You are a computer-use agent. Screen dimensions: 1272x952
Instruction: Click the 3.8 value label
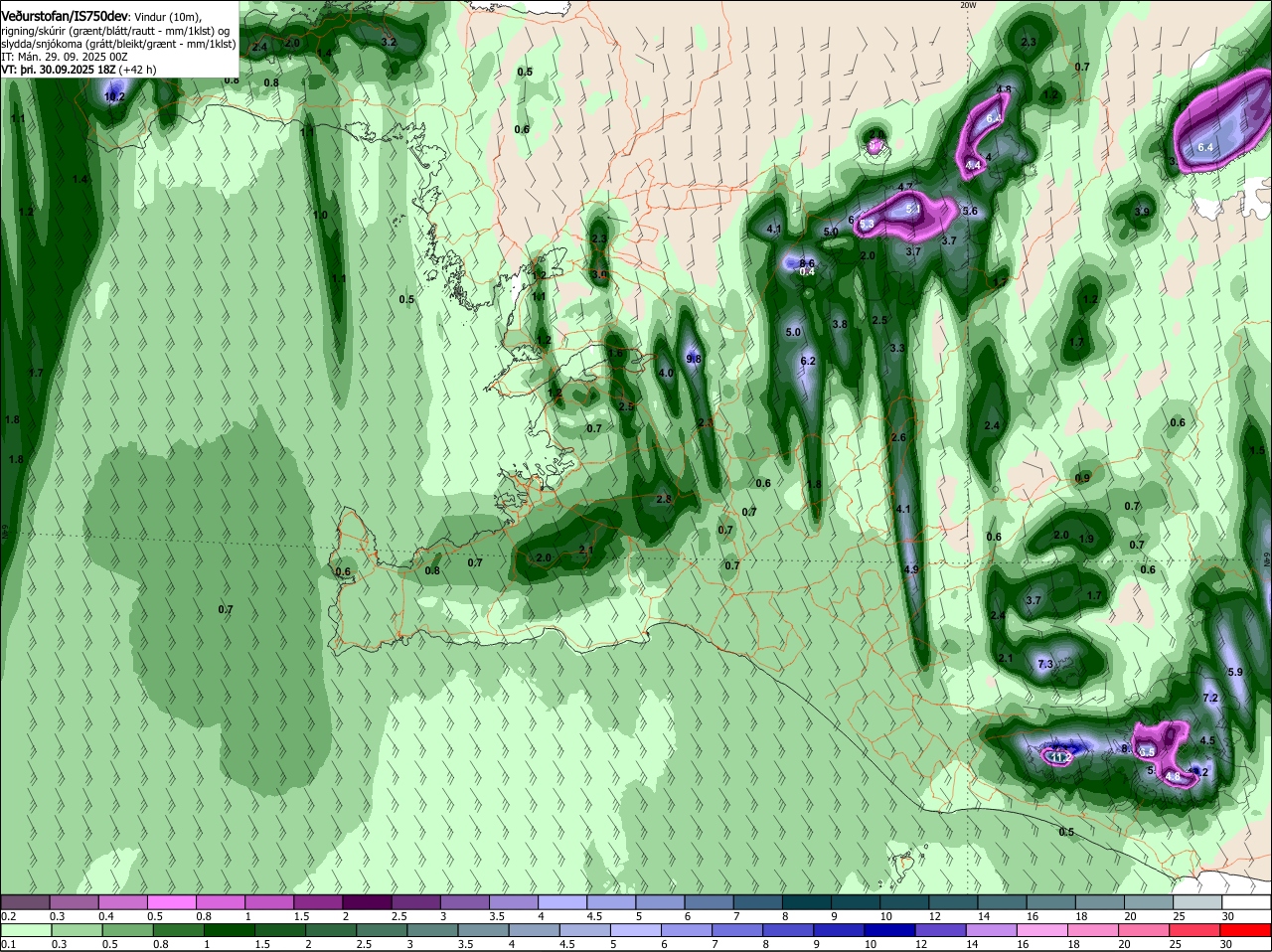839,324
